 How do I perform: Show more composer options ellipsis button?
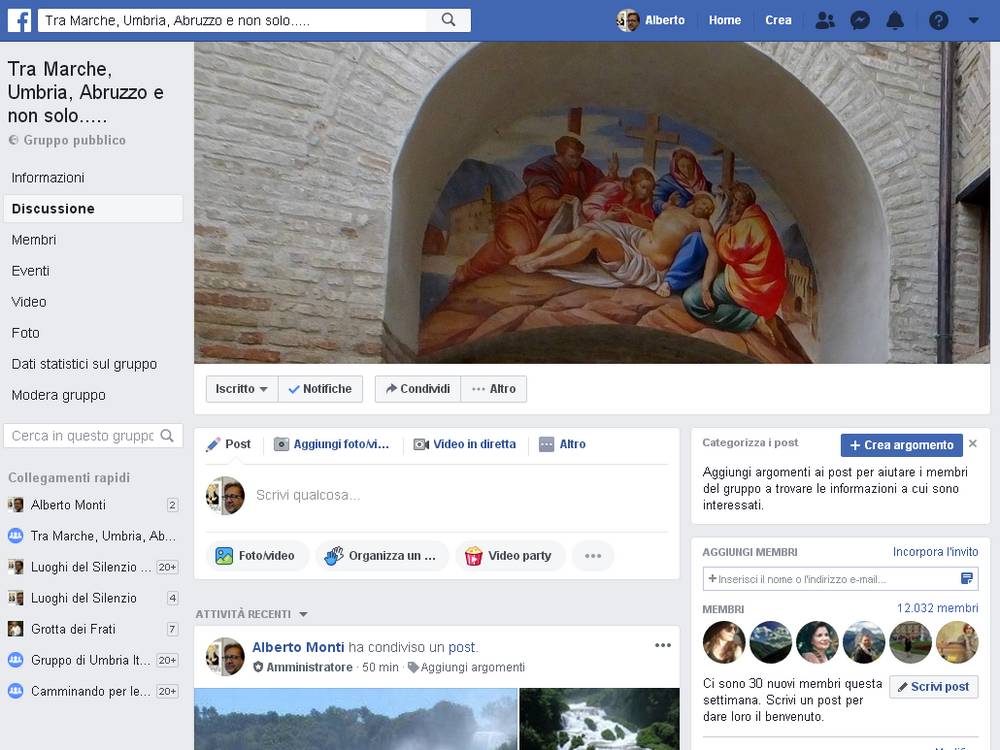[x=593, y=556]
